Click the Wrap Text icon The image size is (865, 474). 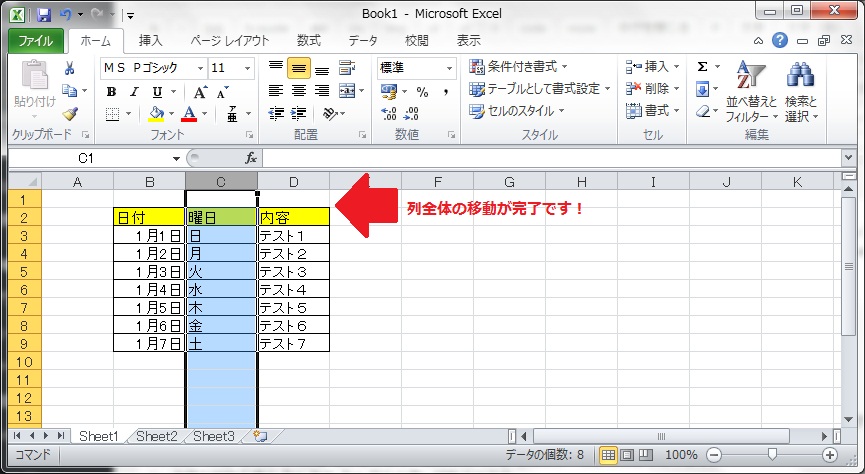(347, 68)
